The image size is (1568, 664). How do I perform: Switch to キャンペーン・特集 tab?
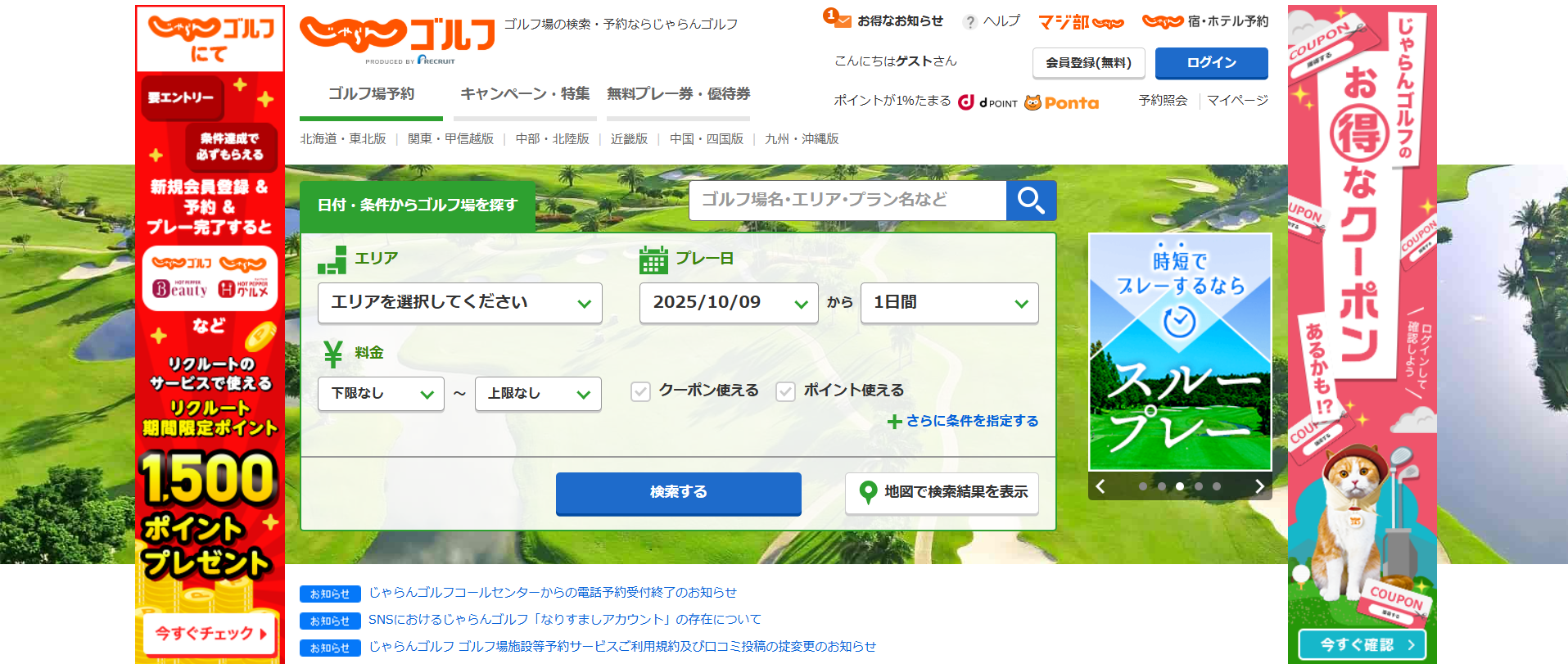pos(525,94)
